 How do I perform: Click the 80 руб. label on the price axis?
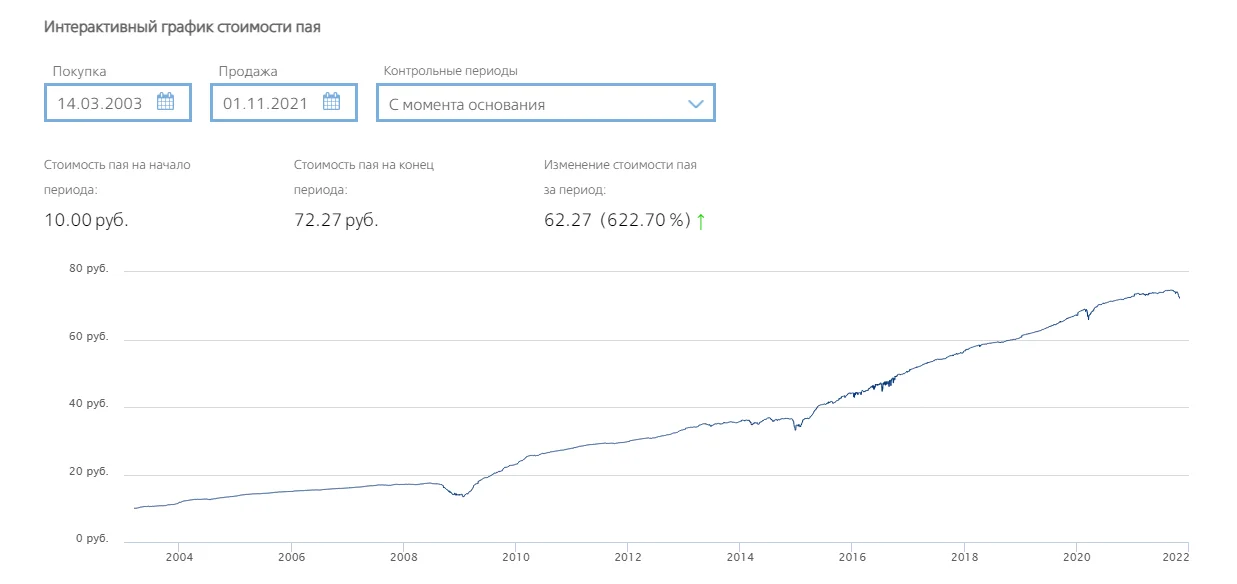(91, 270)
